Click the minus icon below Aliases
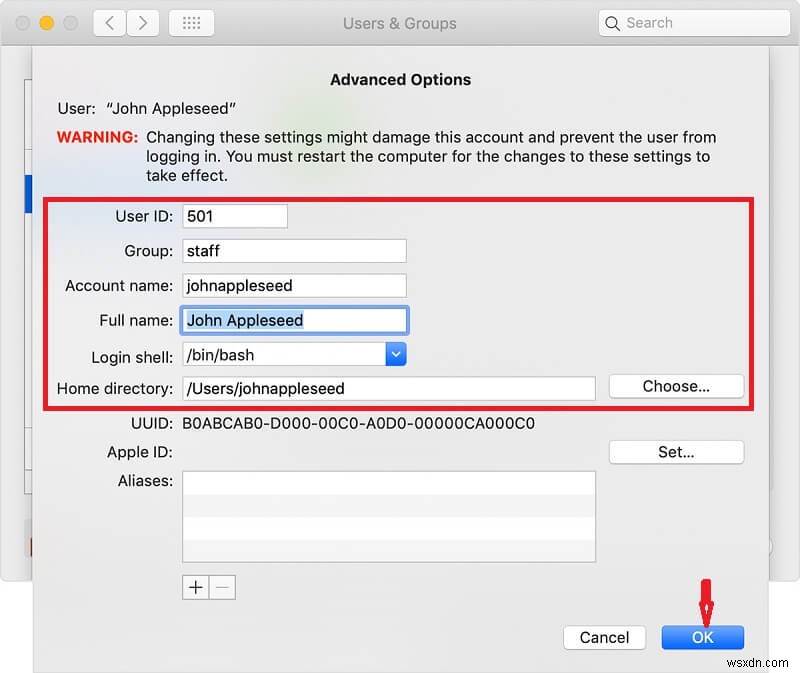Screen dimensions: 800x673 (221, 587)
